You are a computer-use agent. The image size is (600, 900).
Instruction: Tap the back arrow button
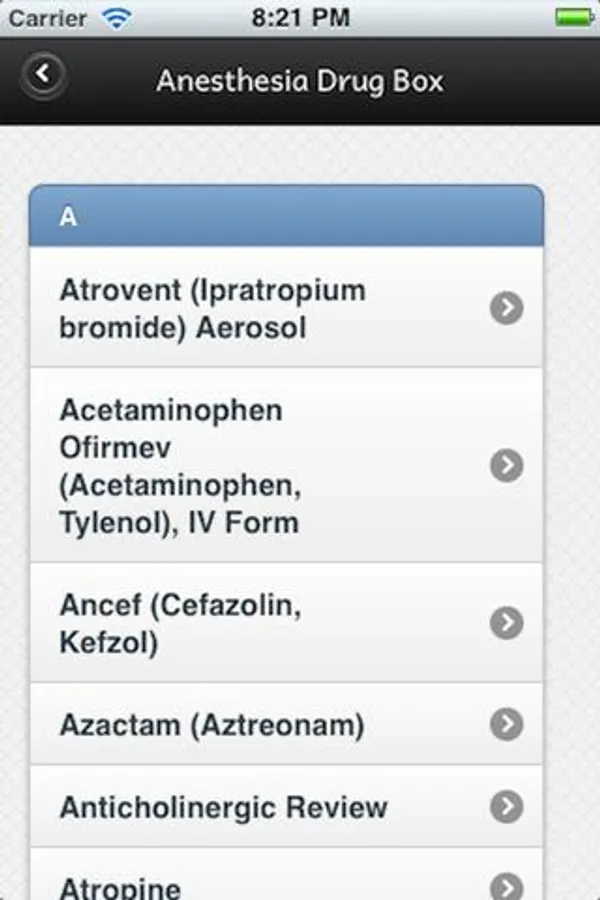click(43, 74)
